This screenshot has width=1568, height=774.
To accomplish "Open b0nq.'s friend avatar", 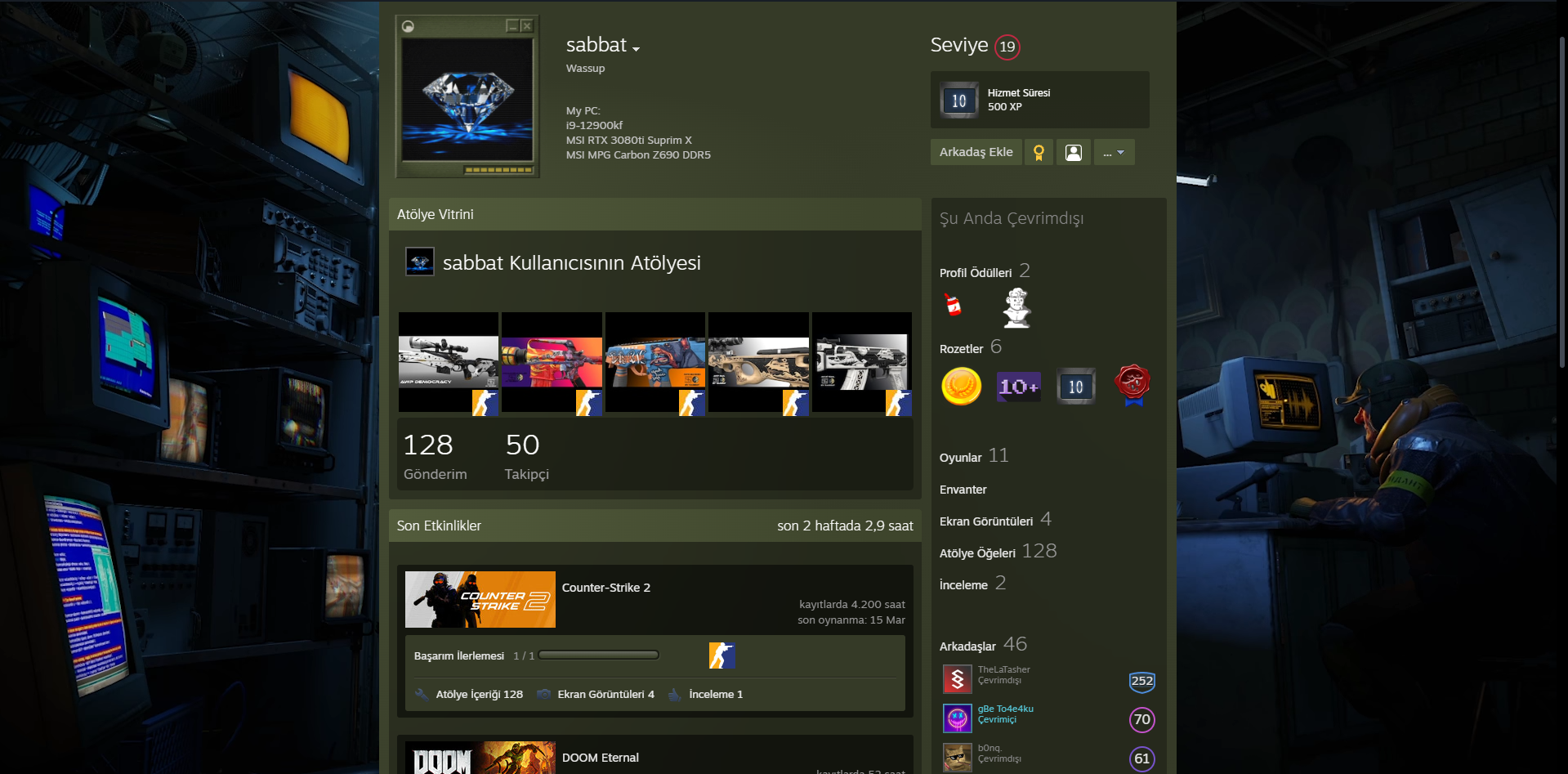I will 957,758.
